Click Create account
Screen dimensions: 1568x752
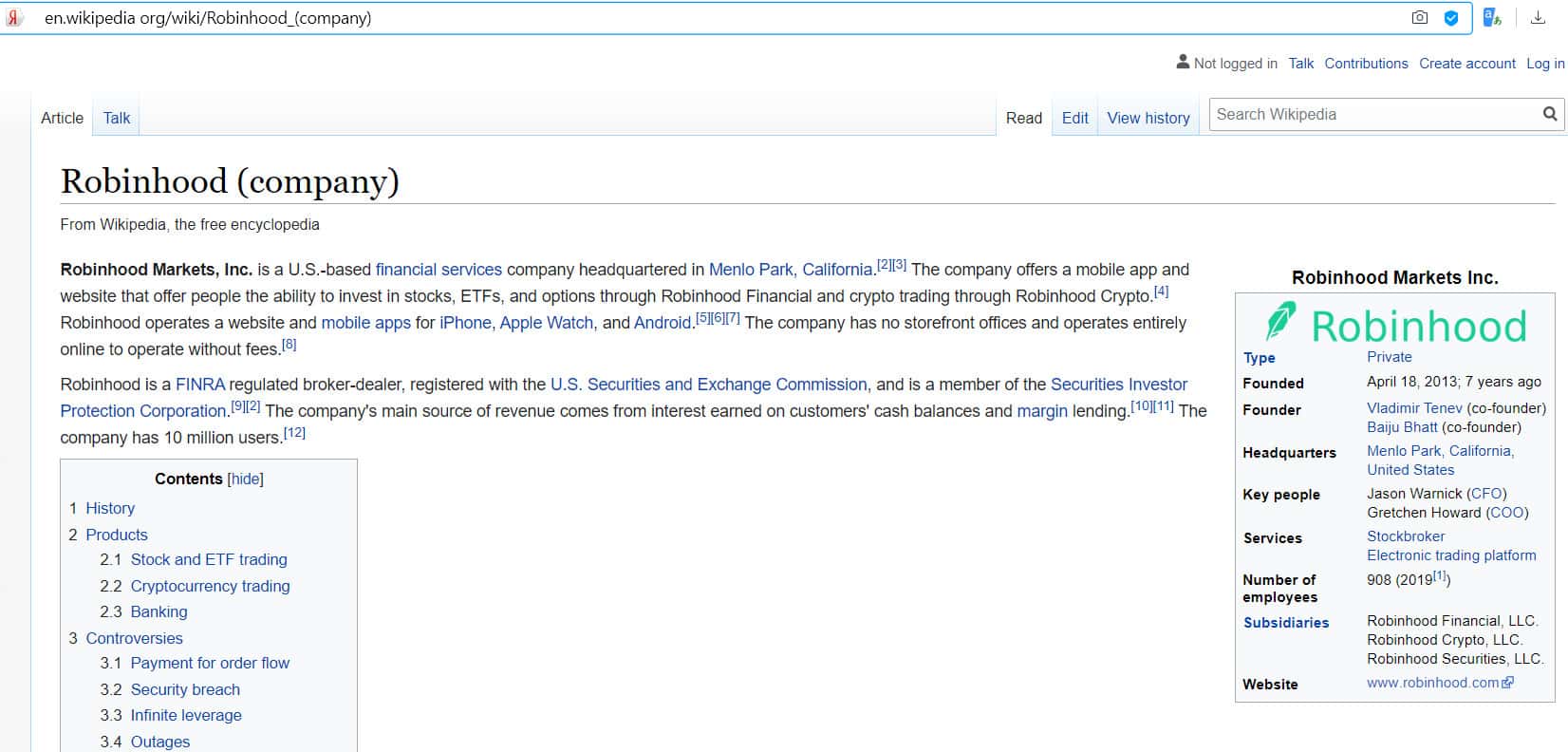1467,63
